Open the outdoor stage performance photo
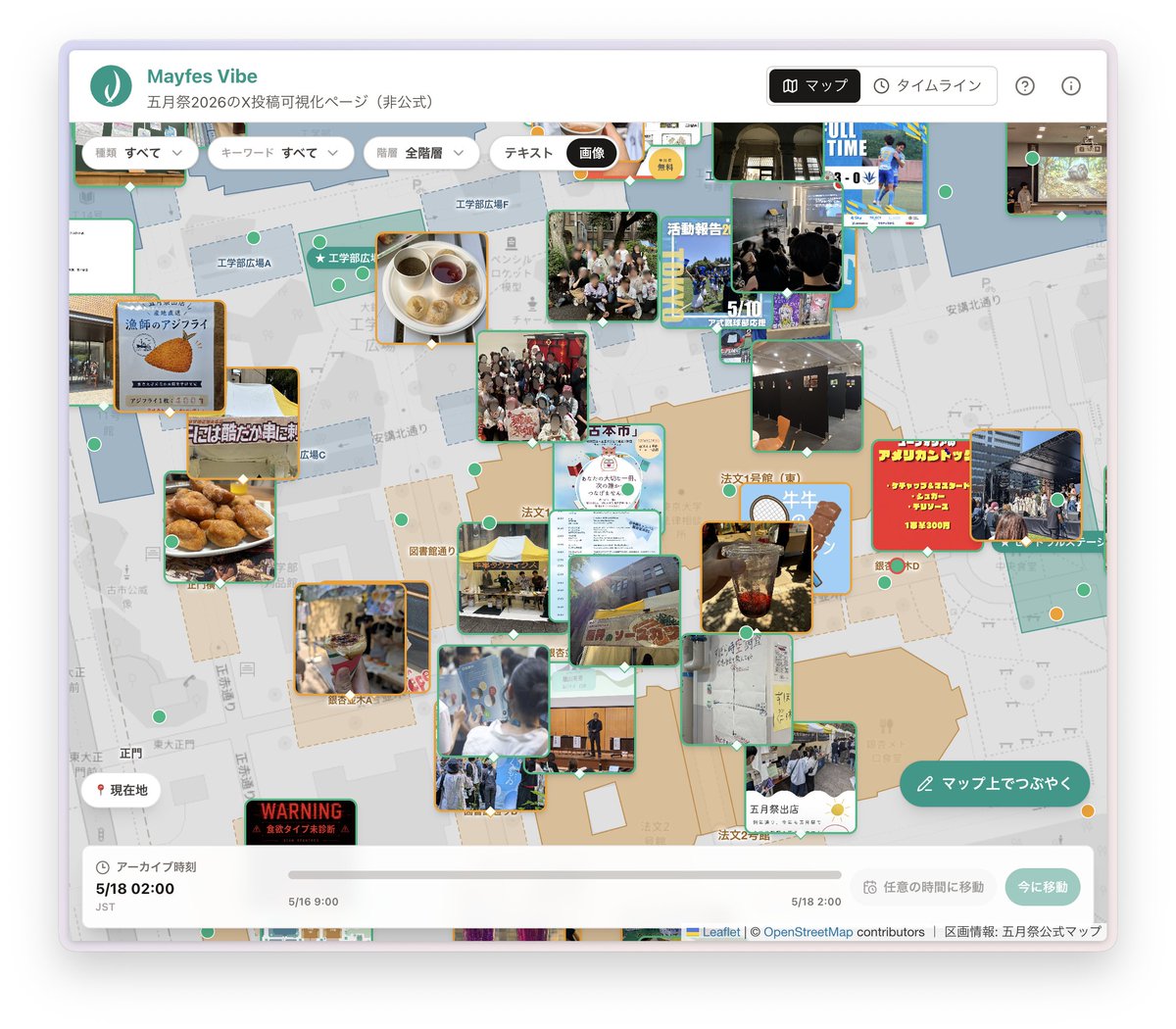1176x1029 pixels. click(1026, 485)
